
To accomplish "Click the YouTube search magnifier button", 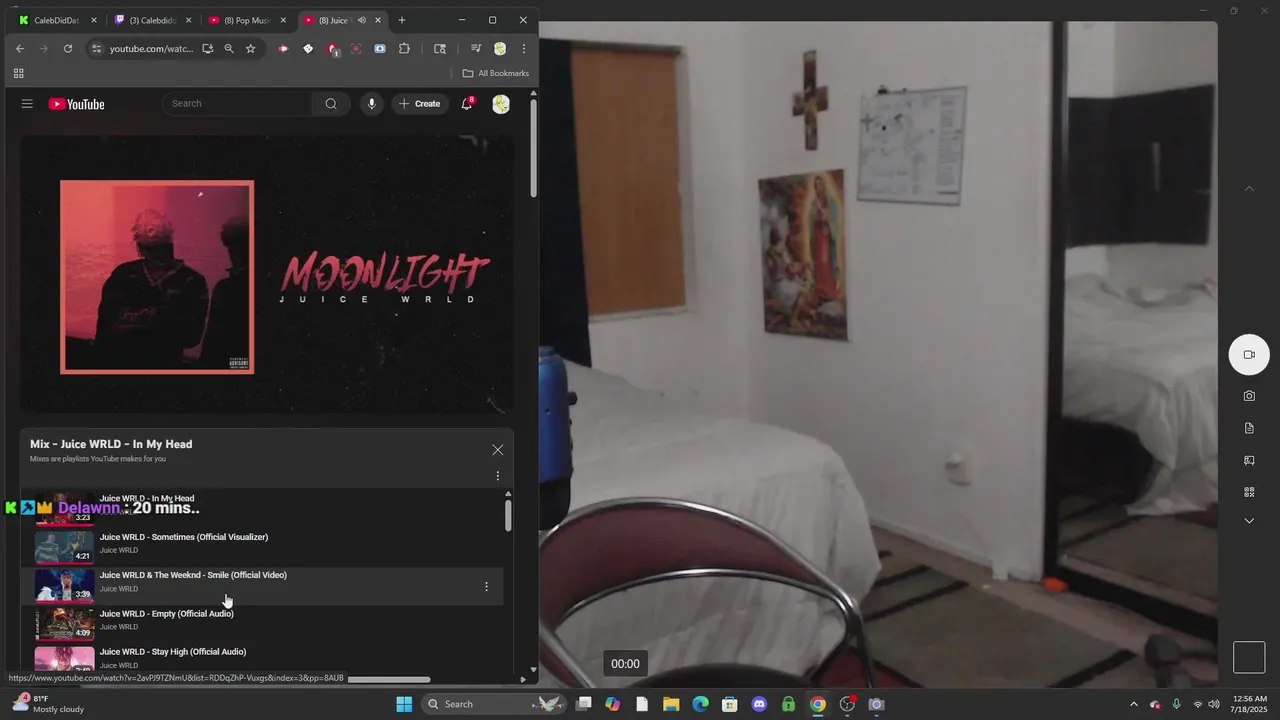I will click(331, 104).
